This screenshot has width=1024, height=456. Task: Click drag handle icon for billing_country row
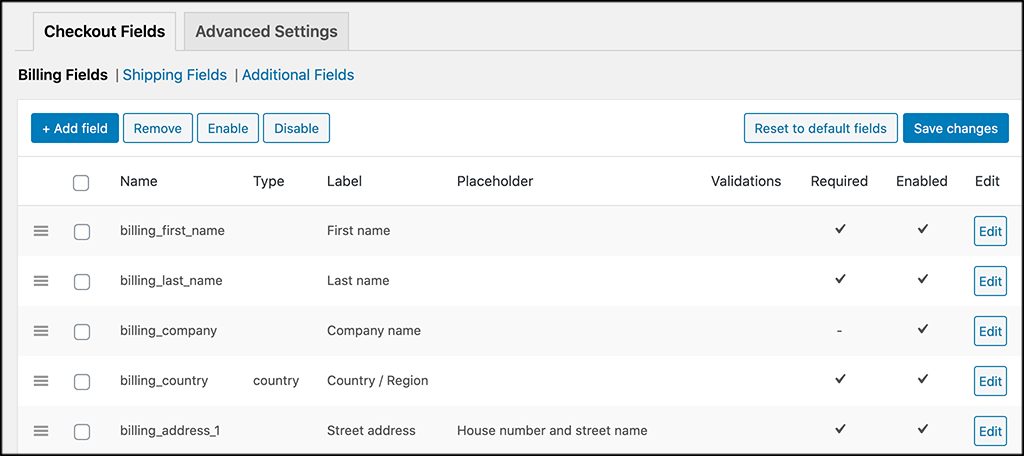pyautogui.click(x=41, y=381)
